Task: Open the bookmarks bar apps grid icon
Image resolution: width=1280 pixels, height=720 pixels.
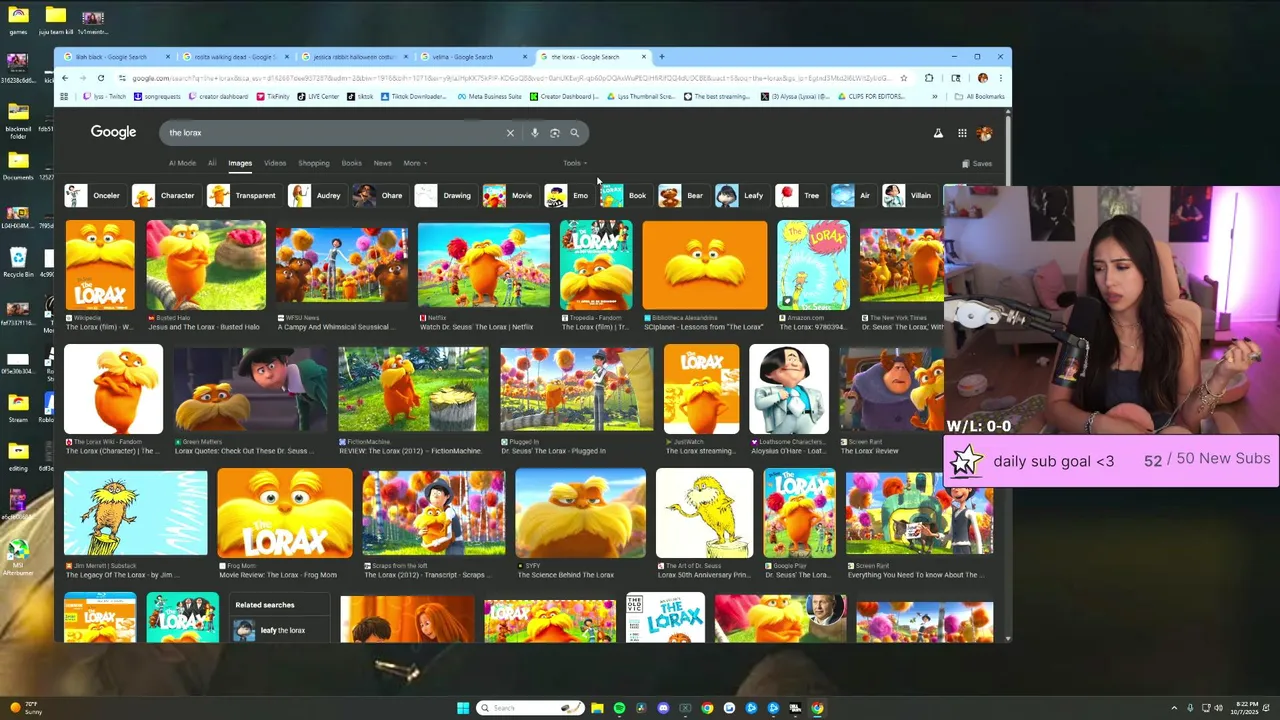Action: coord(65,97)
